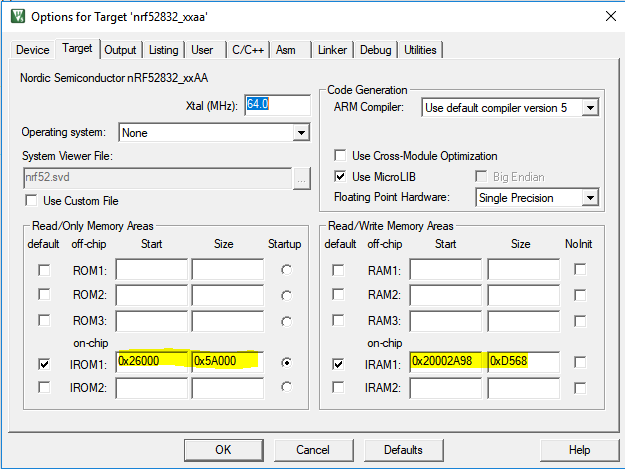Expand the Operating system dropdown
This screenshot has height=469, width=625.
pyautogui.click(x=301, y=133)
